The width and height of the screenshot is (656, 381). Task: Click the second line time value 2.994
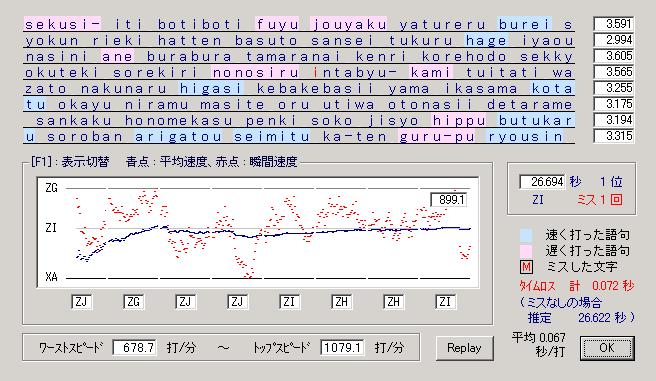[614, 40]
